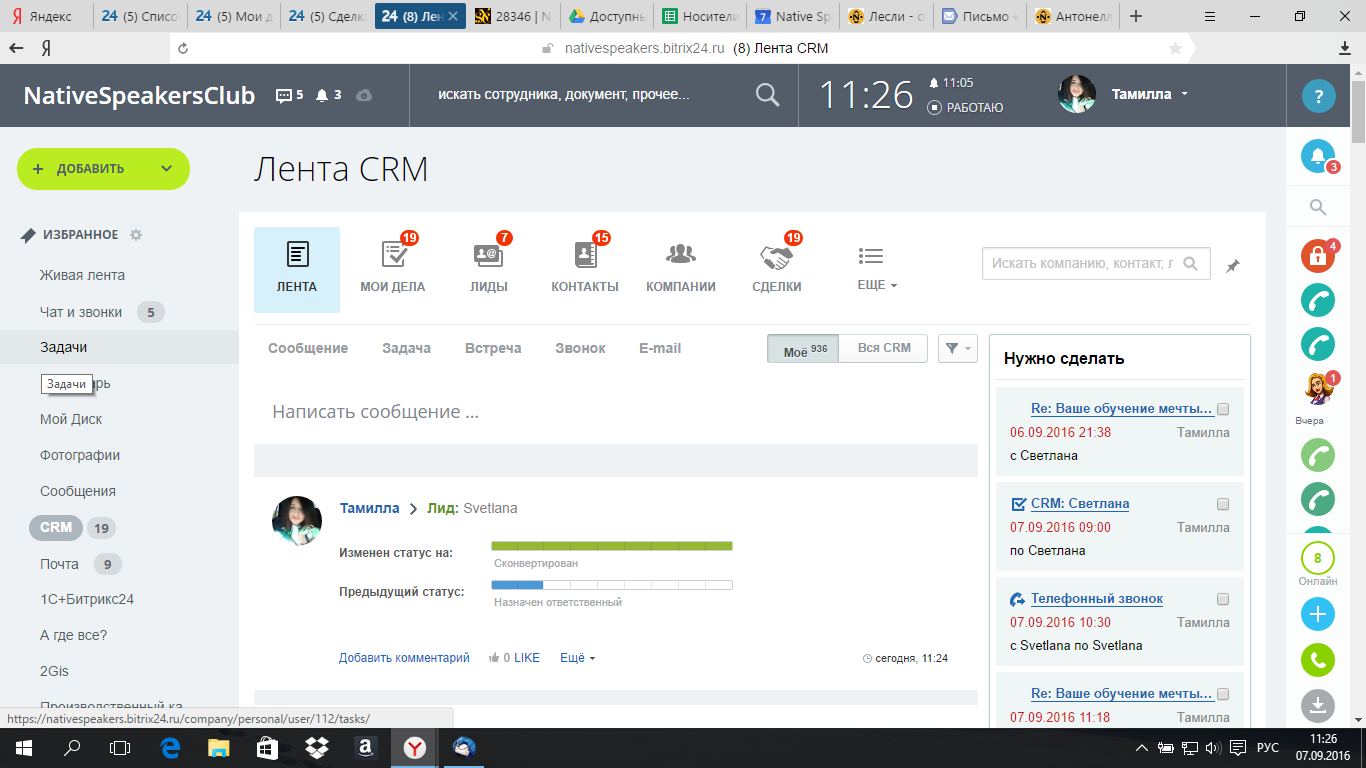Select the Звонок tab in feed composer
The height and width of the screenshot is (768, 1366).
coord(580,348)
